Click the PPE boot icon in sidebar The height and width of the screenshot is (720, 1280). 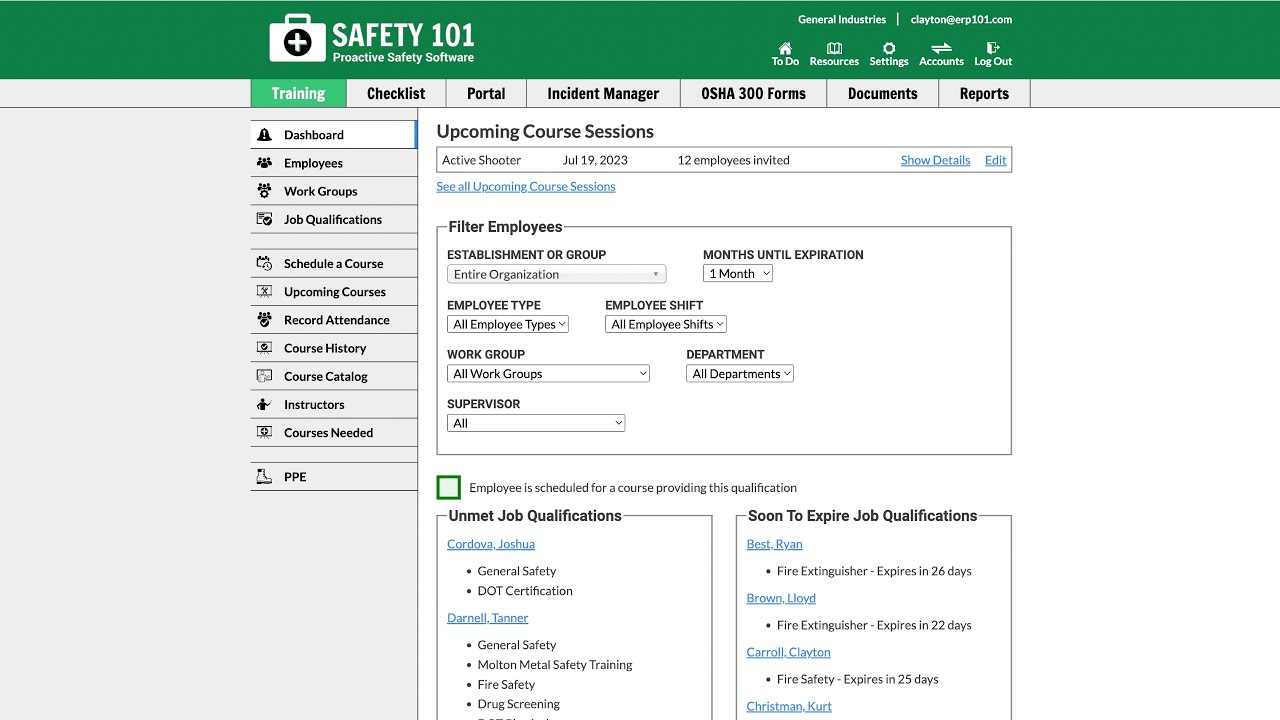click(x=264, y=477)
